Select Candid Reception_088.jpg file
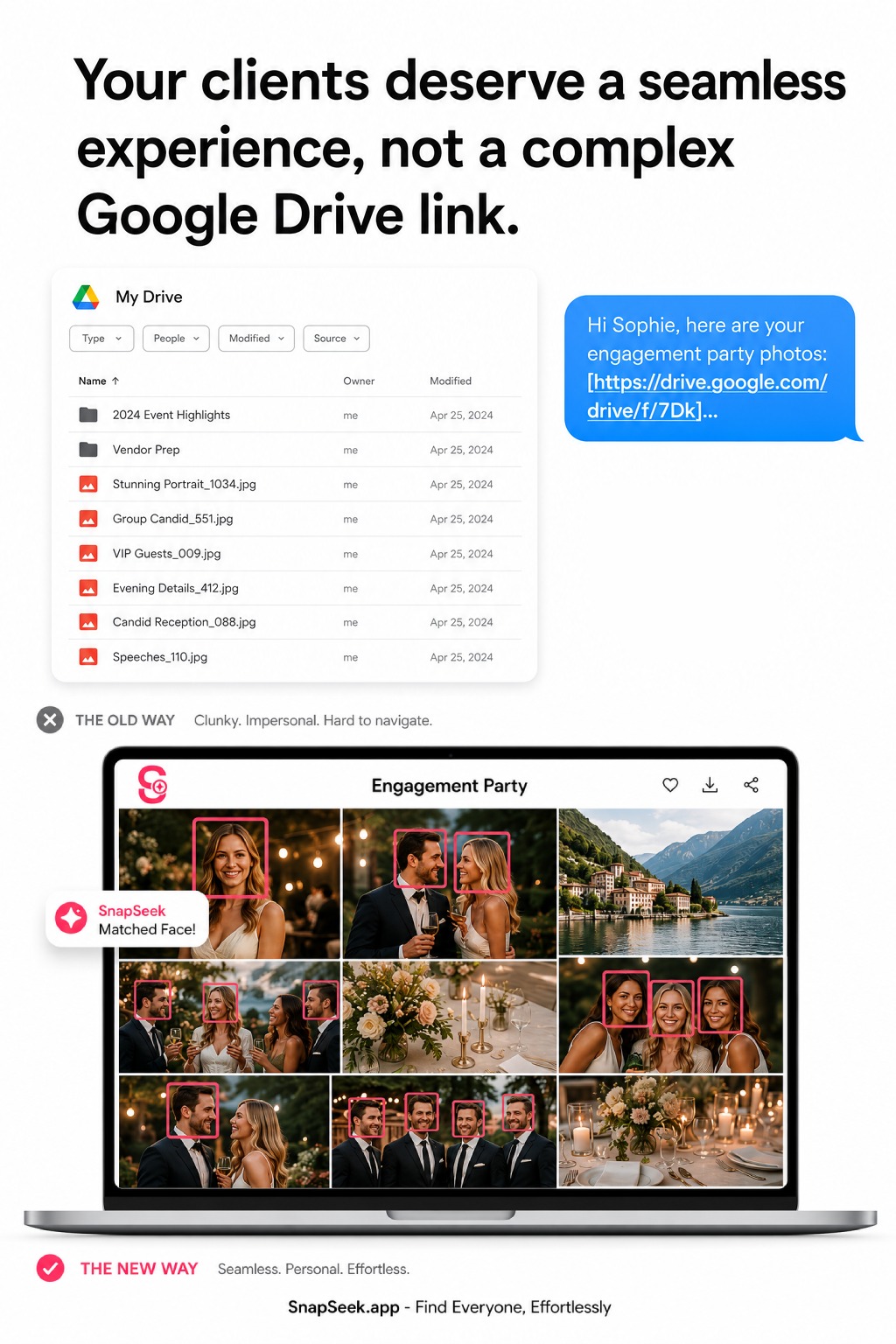896x1344 pixels. click(295, 622)
